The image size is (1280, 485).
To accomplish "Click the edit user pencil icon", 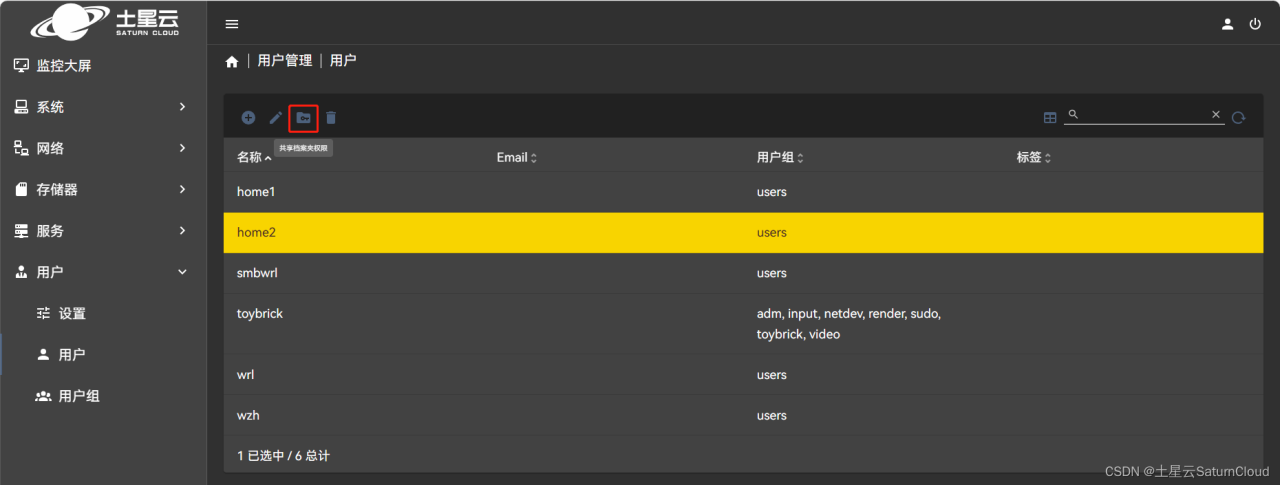I will click(x=276, y=118).
